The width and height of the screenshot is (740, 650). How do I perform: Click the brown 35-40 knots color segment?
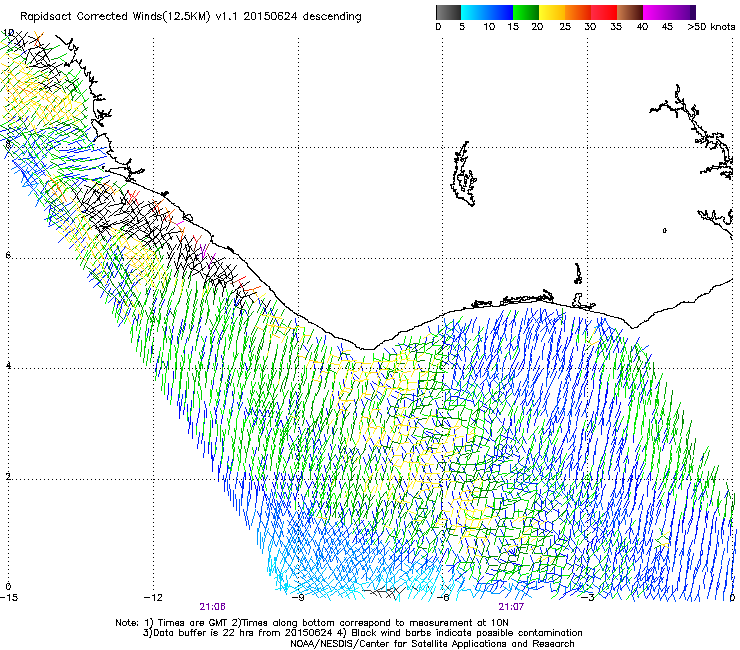[630, 12]
